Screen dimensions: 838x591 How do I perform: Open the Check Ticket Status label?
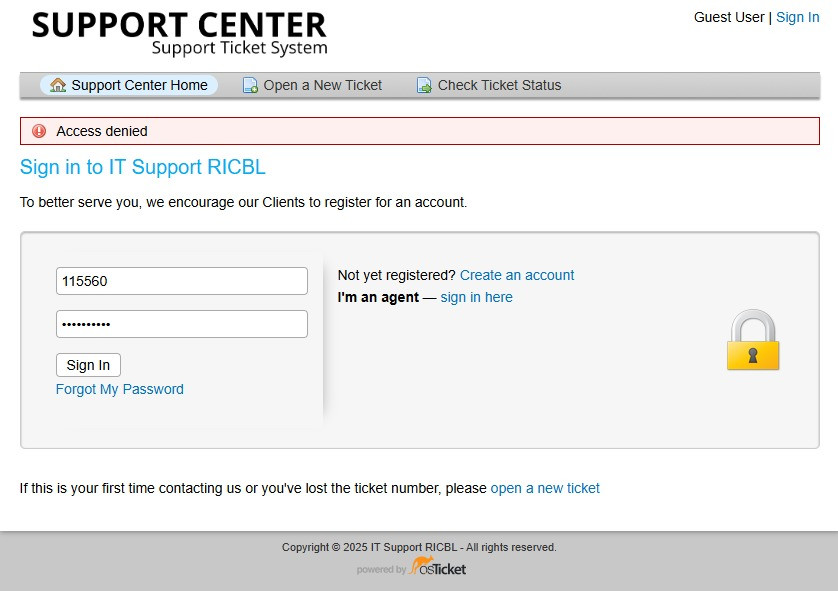tap(499, 85)
